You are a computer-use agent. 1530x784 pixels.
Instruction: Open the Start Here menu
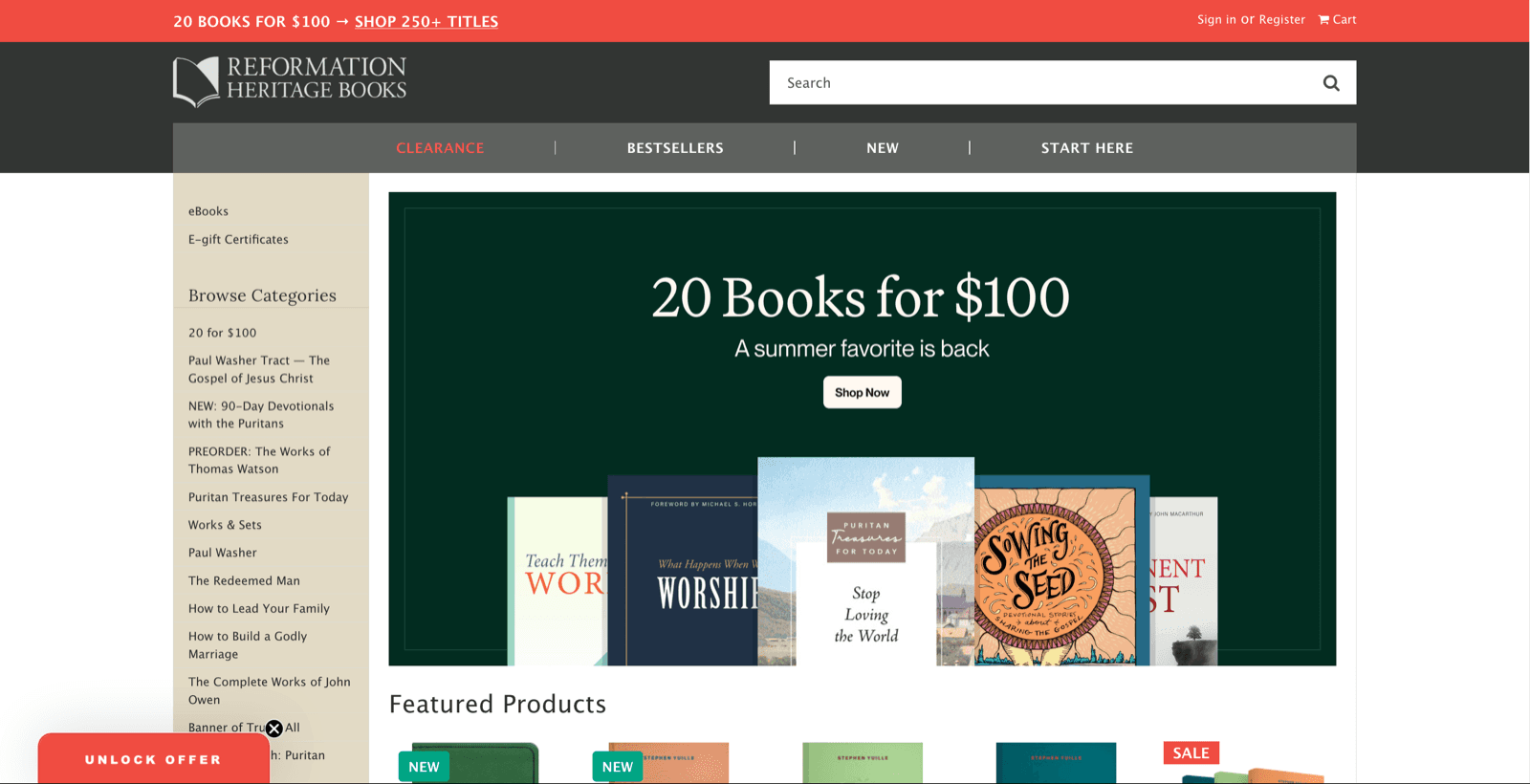coord(1087,148)
